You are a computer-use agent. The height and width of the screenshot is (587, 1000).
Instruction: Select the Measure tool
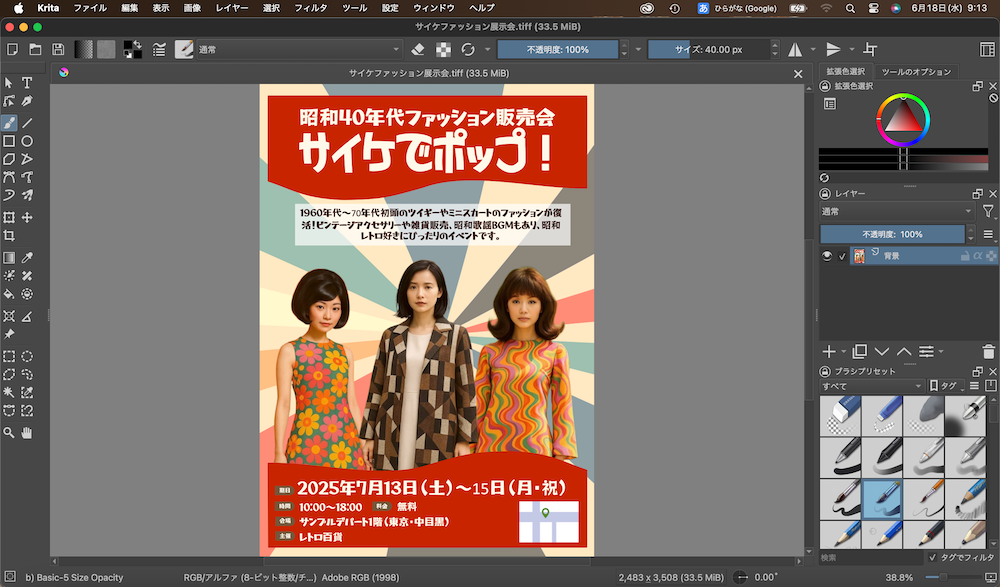tap(27, 316)
